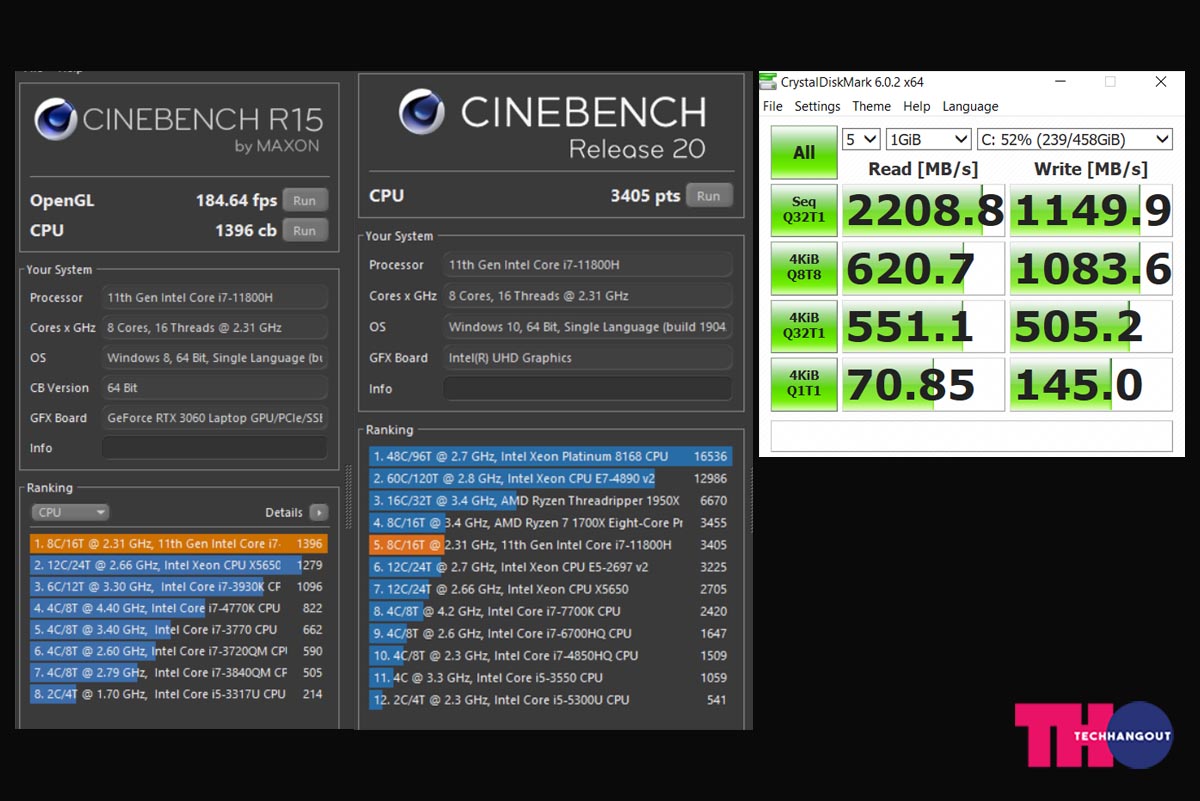Image resolution: width=1200 pixels, height=801 pixels.
Task: Select the Xeon Platinum 8168 row in R20 ranking
Action: pyautogui.click(x=550, y=456)
